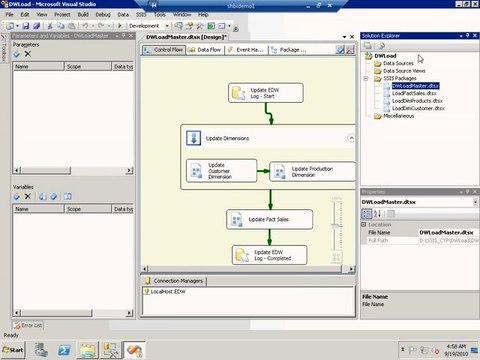Screen dimensions: 480x360
Task: Select LoadFactSales.dtsx package
Action: point(414,93)
